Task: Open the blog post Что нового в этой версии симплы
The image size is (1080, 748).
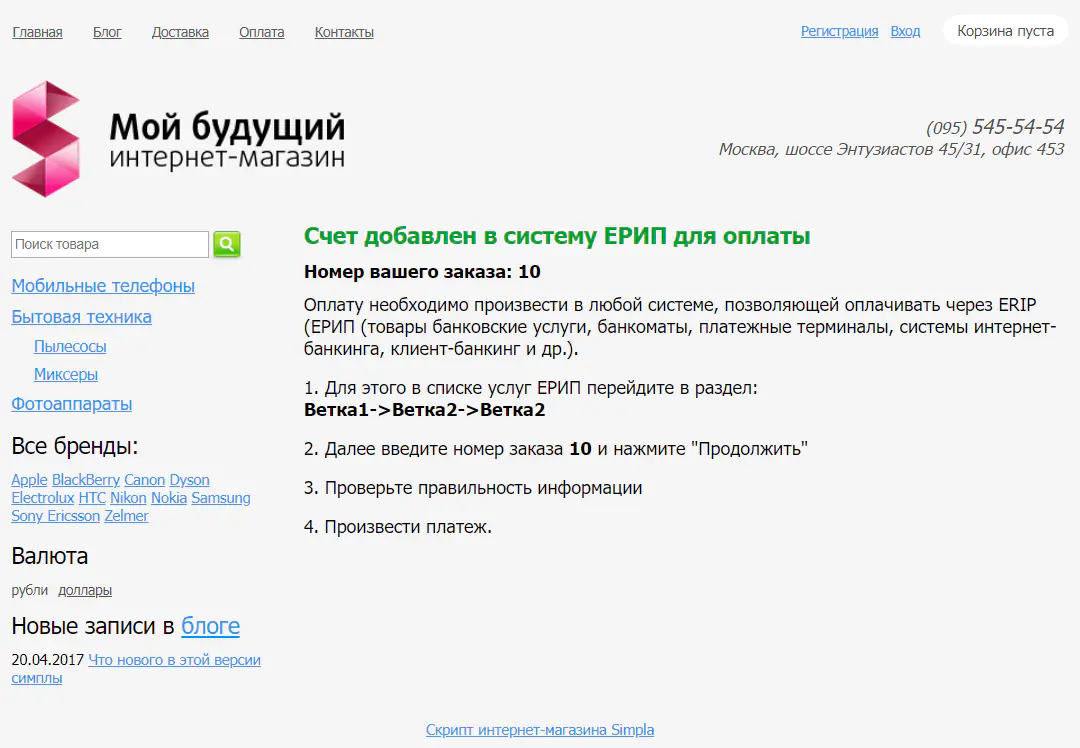Action: 174,659
